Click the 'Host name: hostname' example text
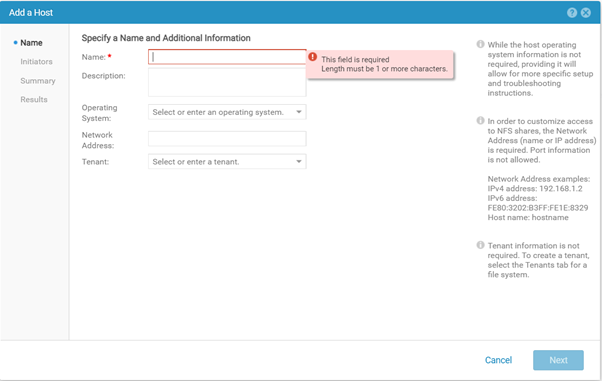Screen dimensions: 602x381 (528, 217)
